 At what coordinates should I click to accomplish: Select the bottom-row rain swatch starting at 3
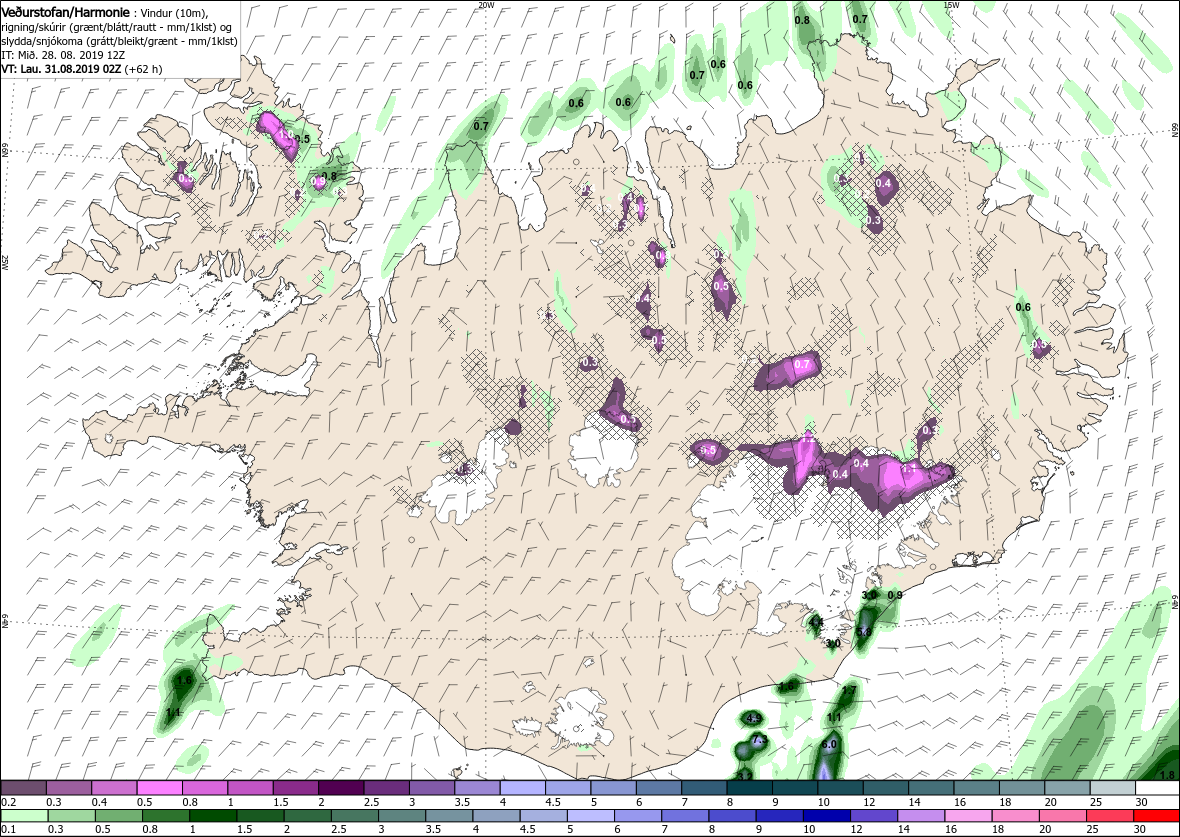pos(401,817)
